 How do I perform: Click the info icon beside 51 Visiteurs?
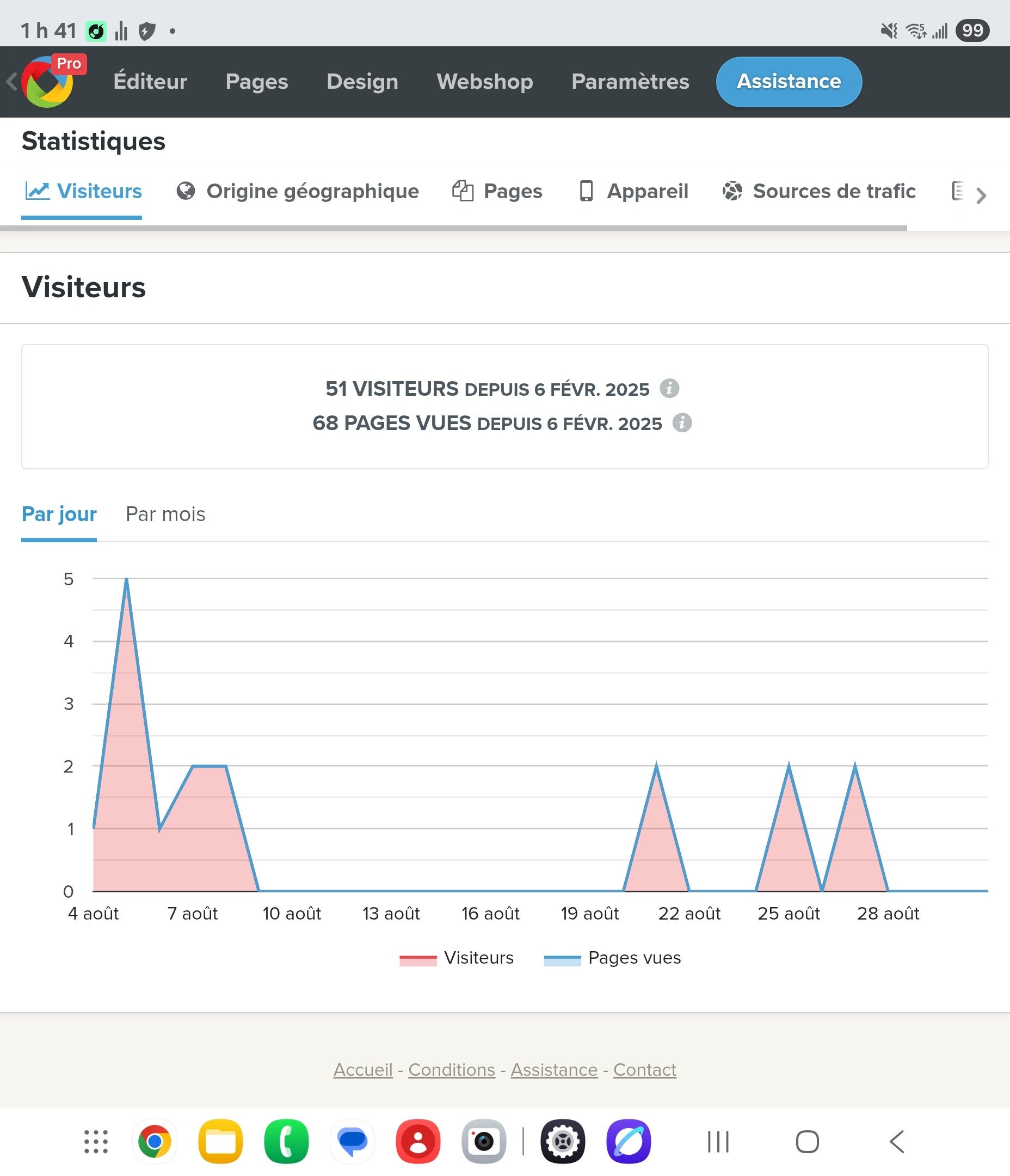tap(669, 389)
